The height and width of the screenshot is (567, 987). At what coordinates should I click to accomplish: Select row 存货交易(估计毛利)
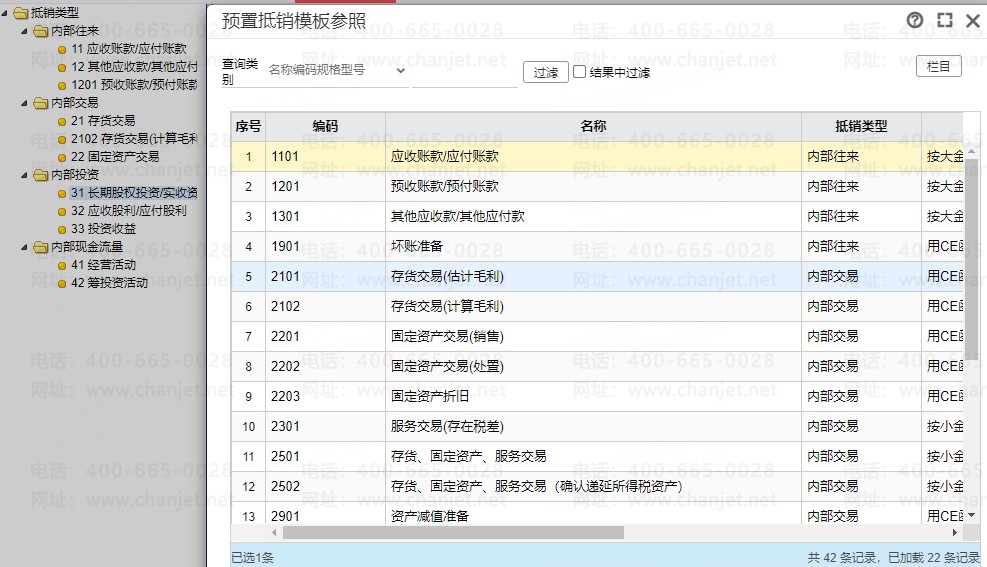(597, 276)
